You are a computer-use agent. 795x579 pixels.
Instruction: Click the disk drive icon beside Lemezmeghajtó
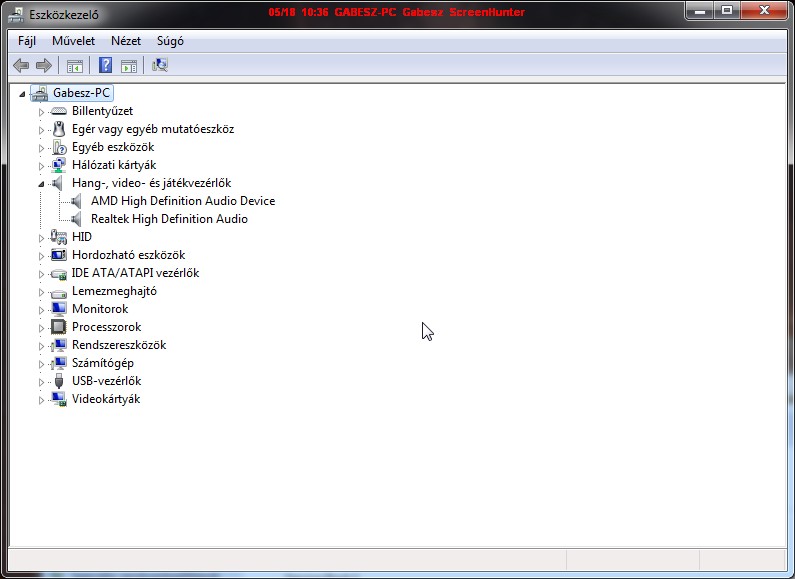click(x=59, y=293)
